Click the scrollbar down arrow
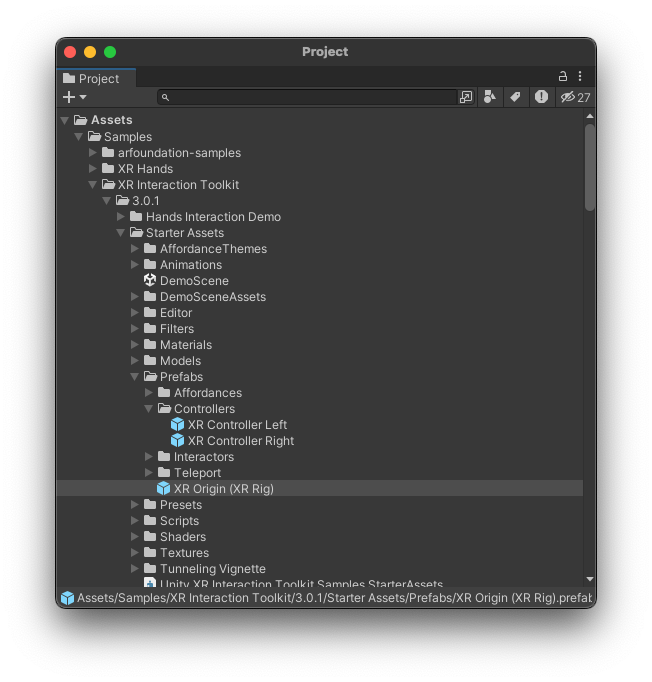The height and width of the screenshot is (682, 652). [590, 579]
